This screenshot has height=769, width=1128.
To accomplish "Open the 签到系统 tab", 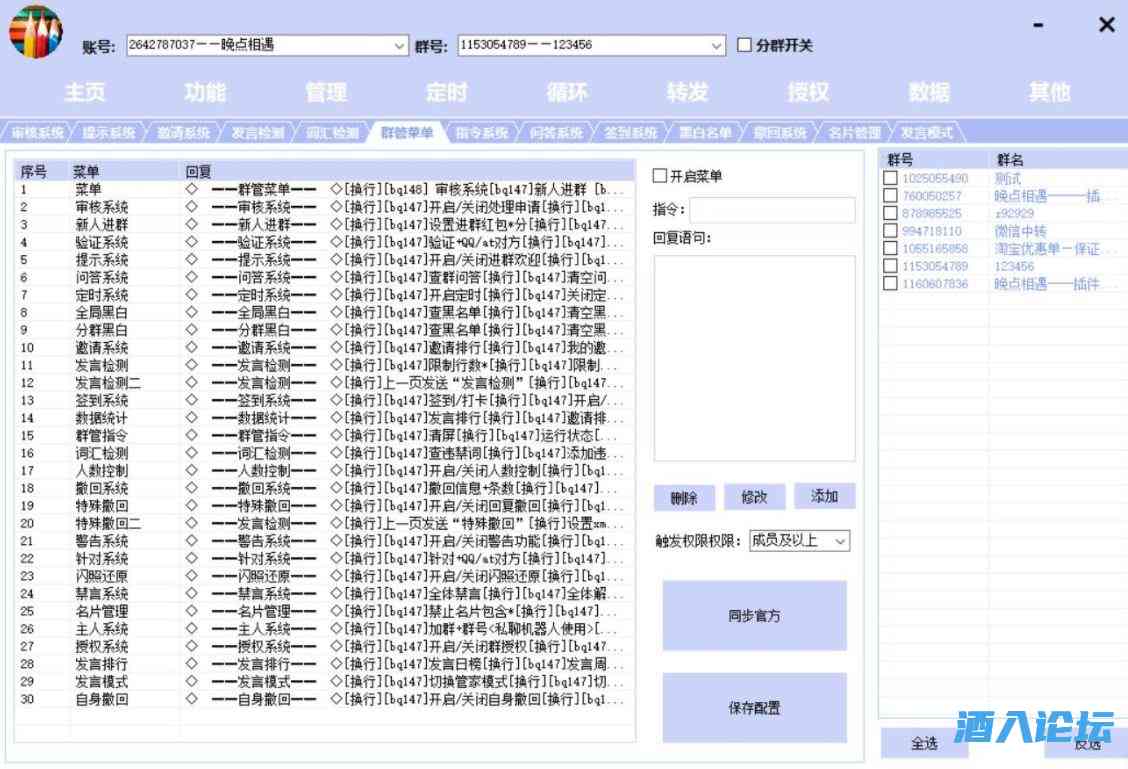I will click(630, 132).
